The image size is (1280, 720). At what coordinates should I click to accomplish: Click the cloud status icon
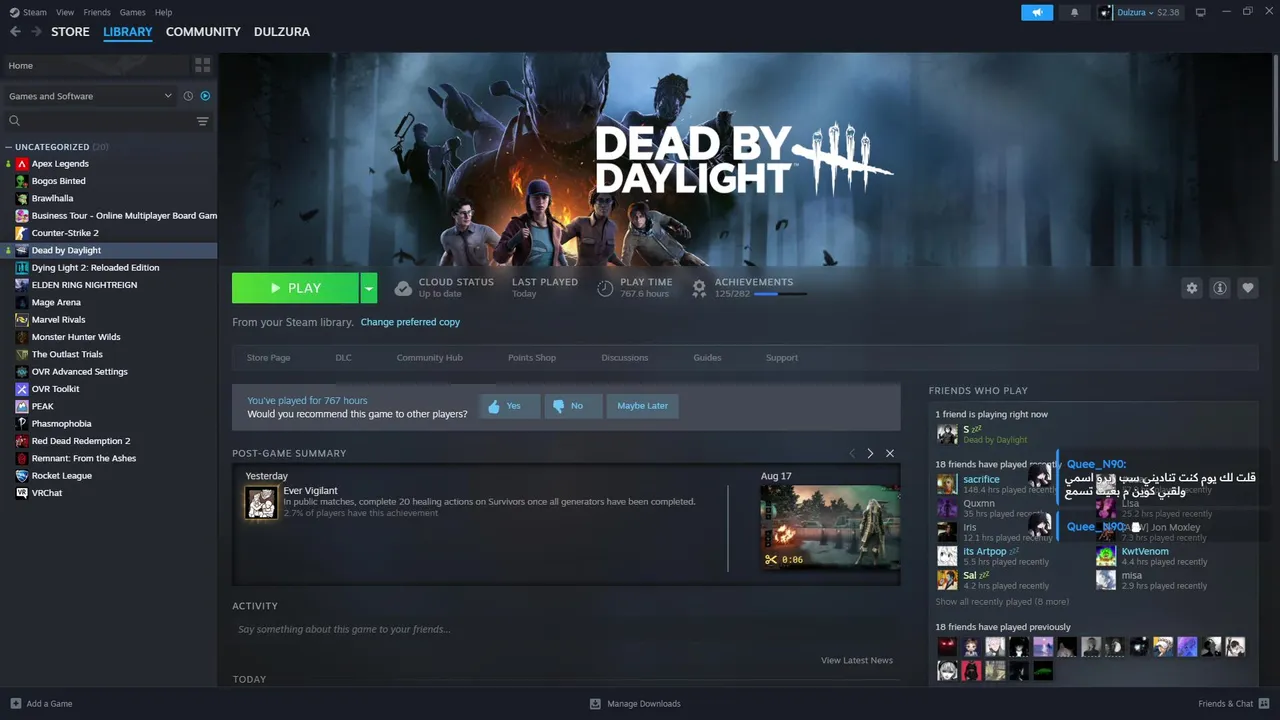click(x=403, y=288)
